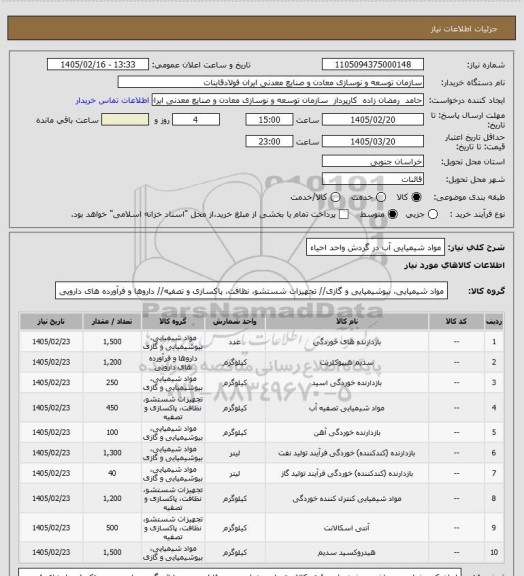The width and height of the screenshot is (524, 576).
Task: Click the request creator field حامد رمضان زاده
Action: coord(288,100)
